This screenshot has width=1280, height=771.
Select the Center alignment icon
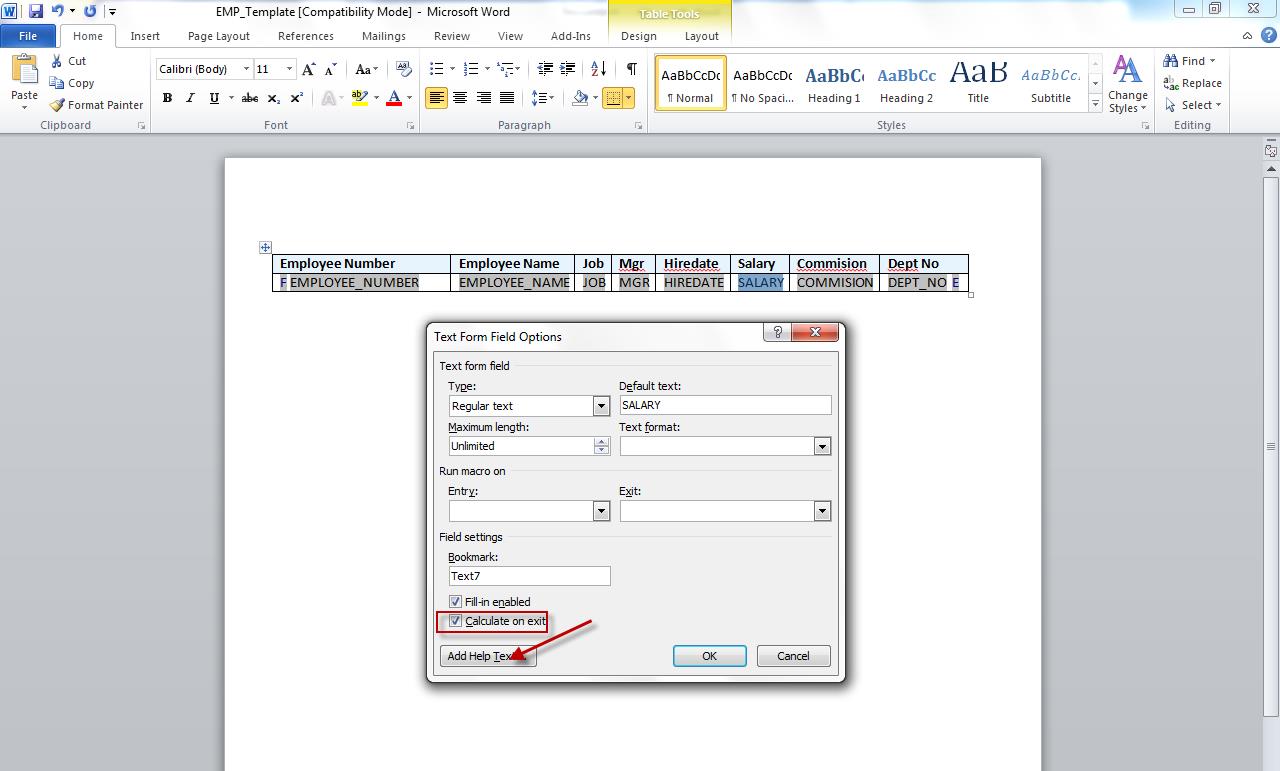pyautogui.click(x=459, y=97)
